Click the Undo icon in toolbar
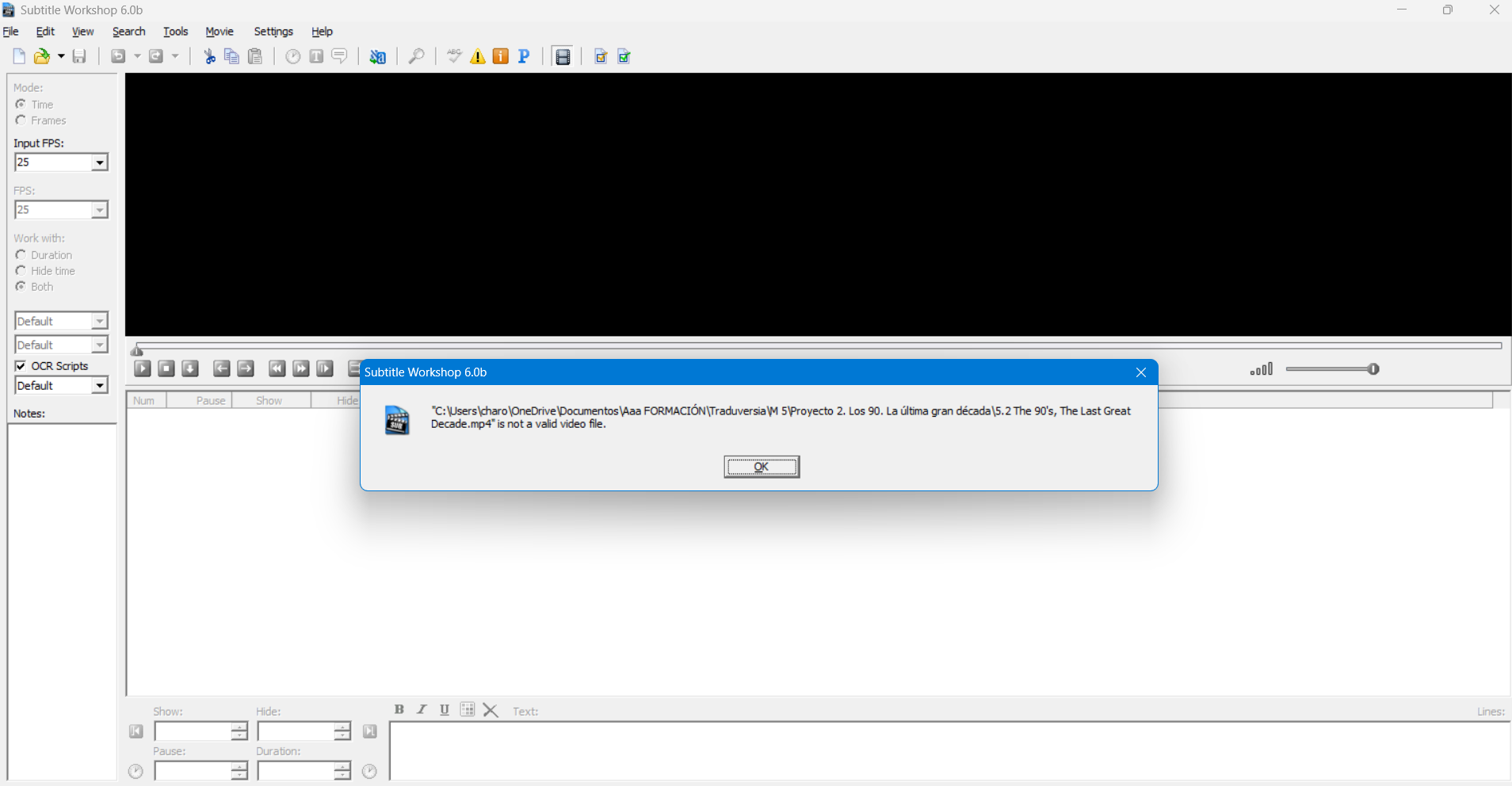This screenshot has width=1512, height=786. 118,56
